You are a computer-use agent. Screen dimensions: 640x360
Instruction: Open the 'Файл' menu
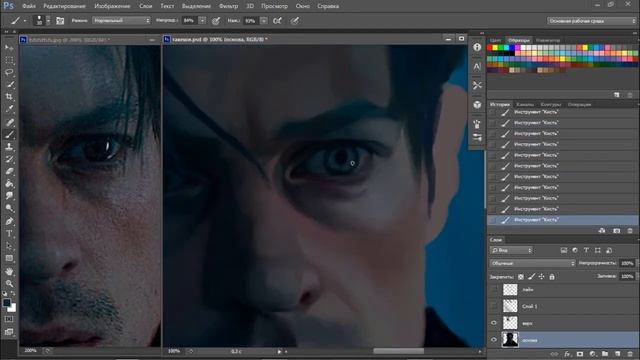pos(29,6)
